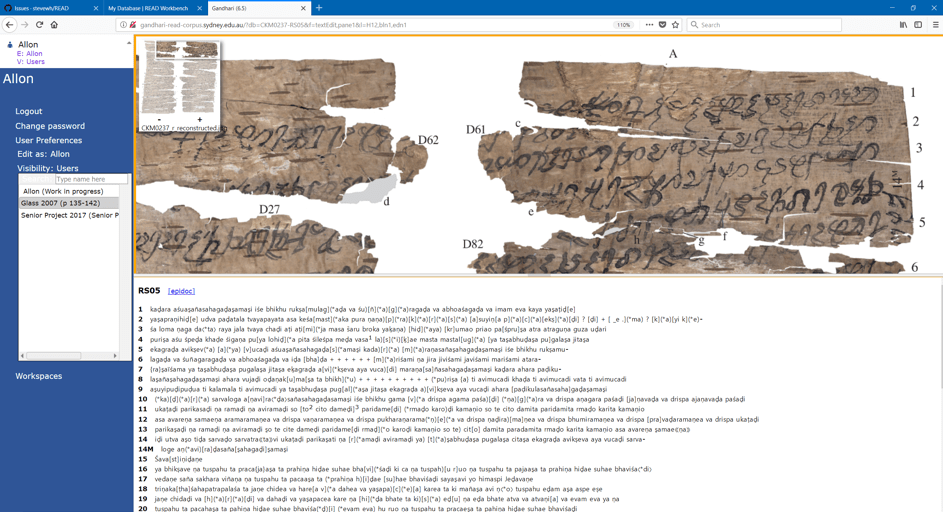
Task: Click the browser Back arrow
Action: tap(10, 25)
